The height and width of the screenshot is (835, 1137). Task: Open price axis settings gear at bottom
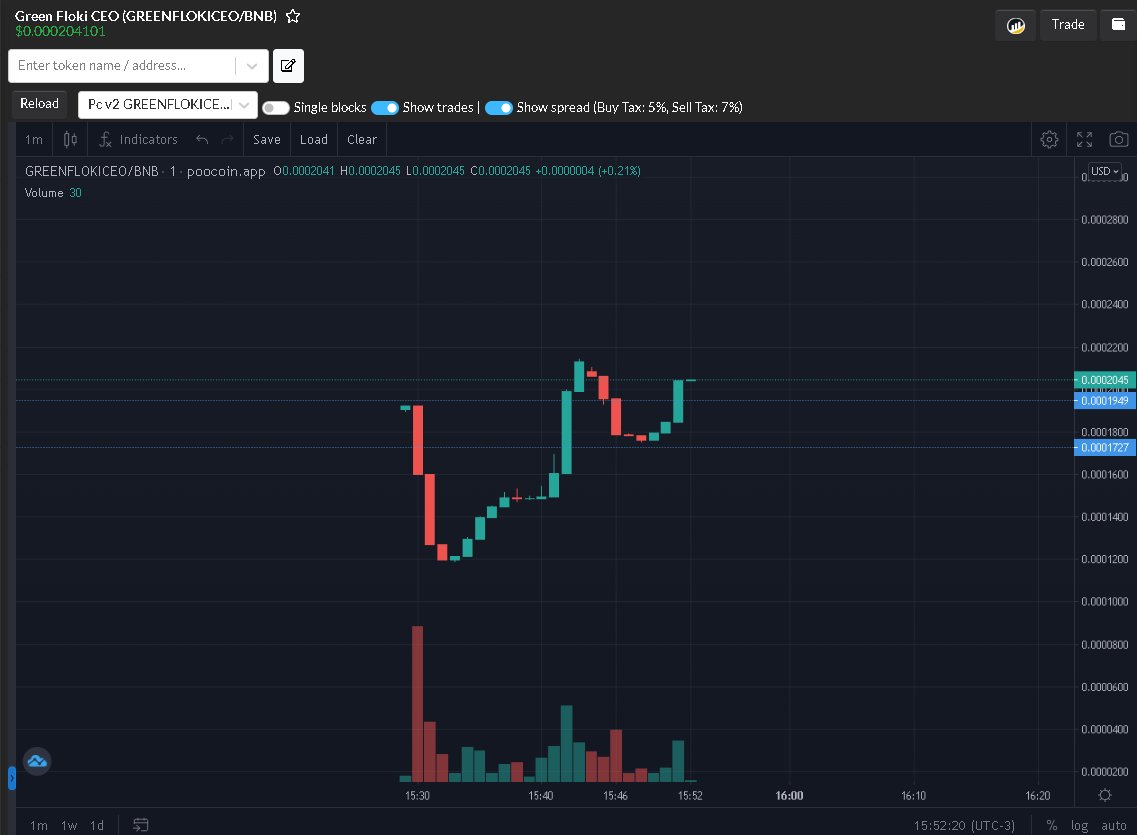click(1105, 795)
